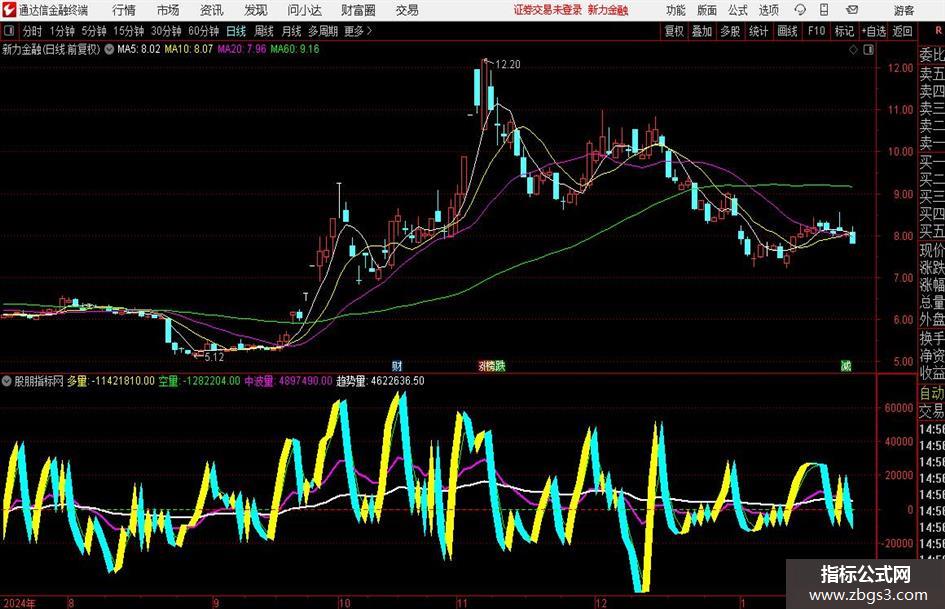Open the mobile phone icon in title bar

click(824, 10)
